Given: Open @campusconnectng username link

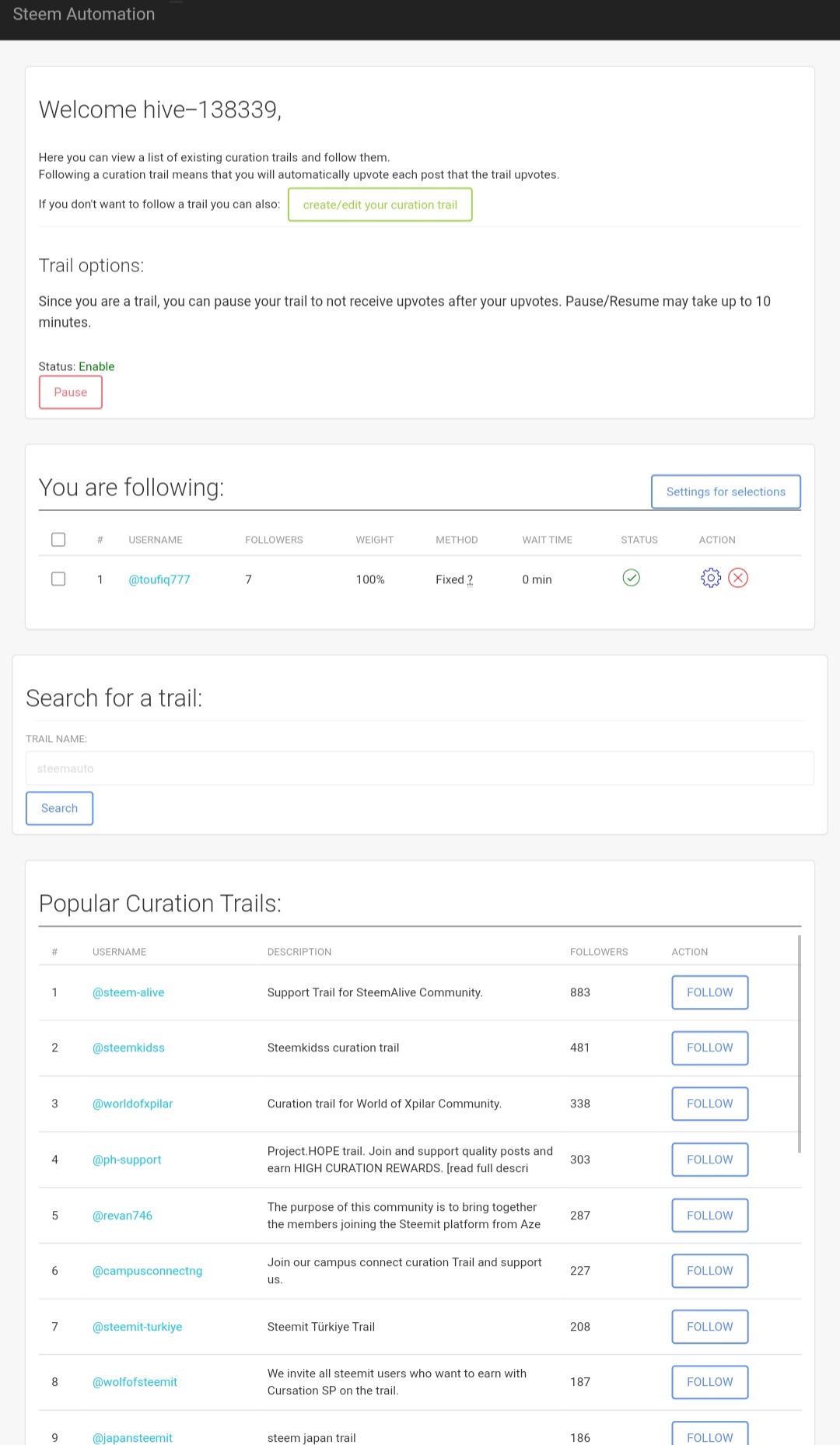Looking at the screenshot, I should (x=147, y=1271).
